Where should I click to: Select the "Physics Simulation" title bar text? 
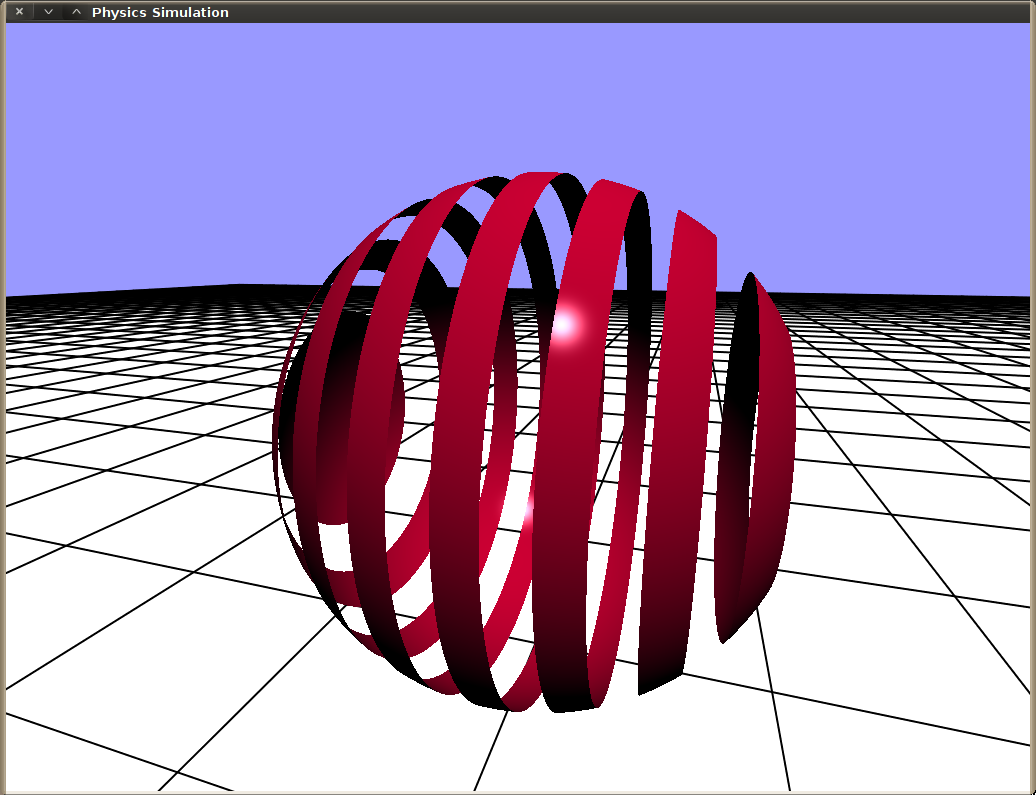point(160,13)
